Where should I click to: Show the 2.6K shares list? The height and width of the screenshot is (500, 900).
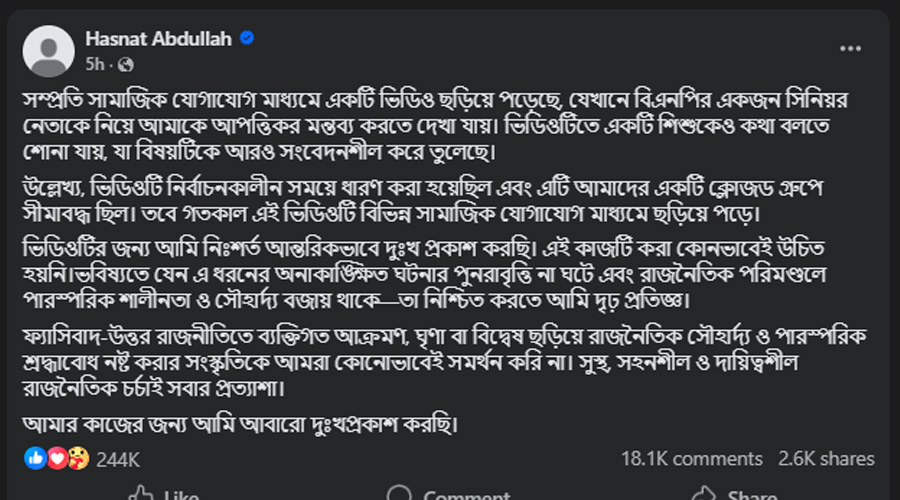[x=828, y=459]
